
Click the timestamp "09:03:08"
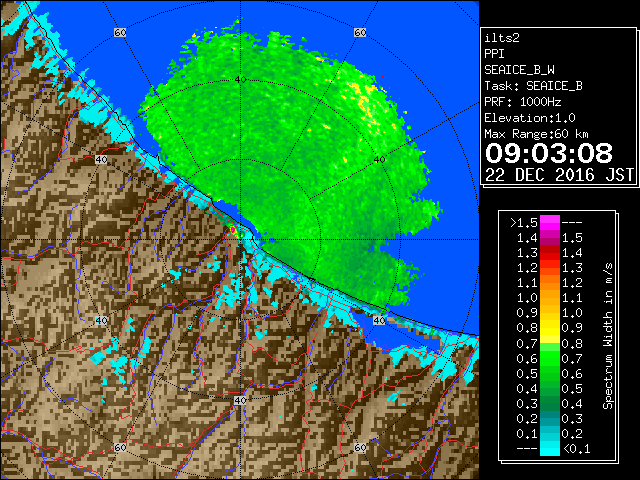coord(549,153)
